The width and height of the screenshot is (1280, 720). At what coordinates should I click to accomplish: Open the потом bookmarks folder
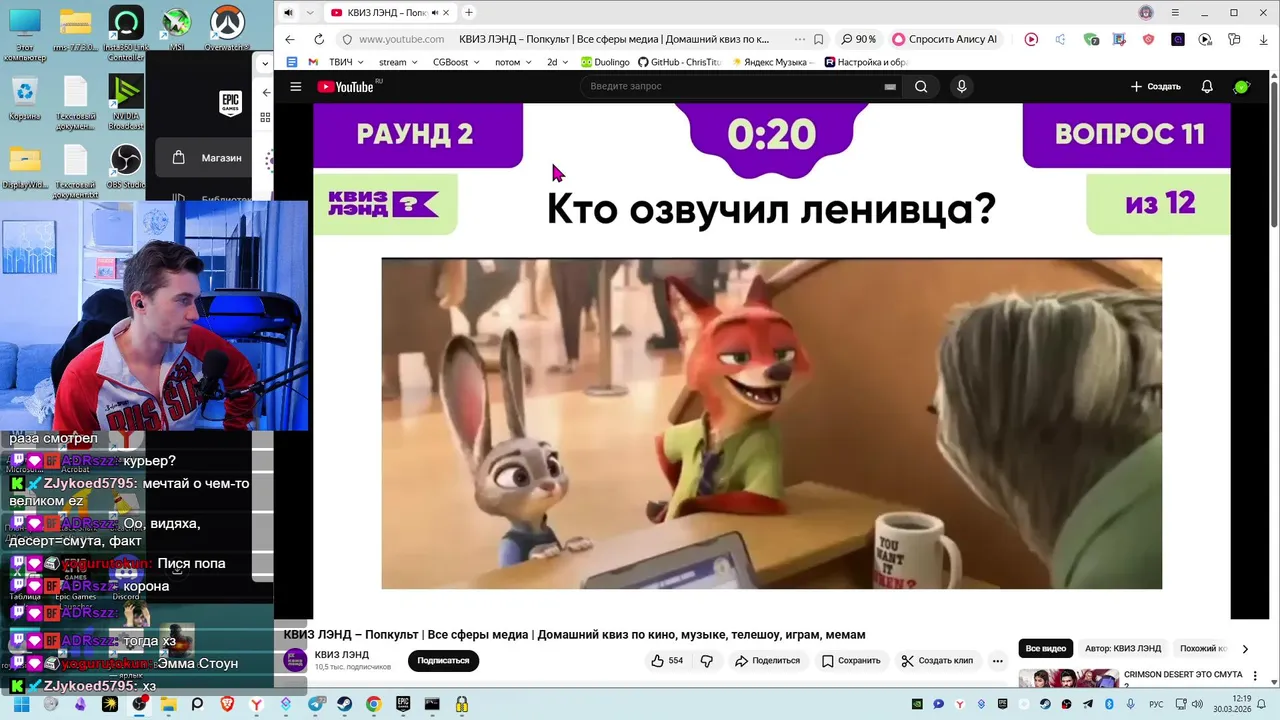click(513, 62)
